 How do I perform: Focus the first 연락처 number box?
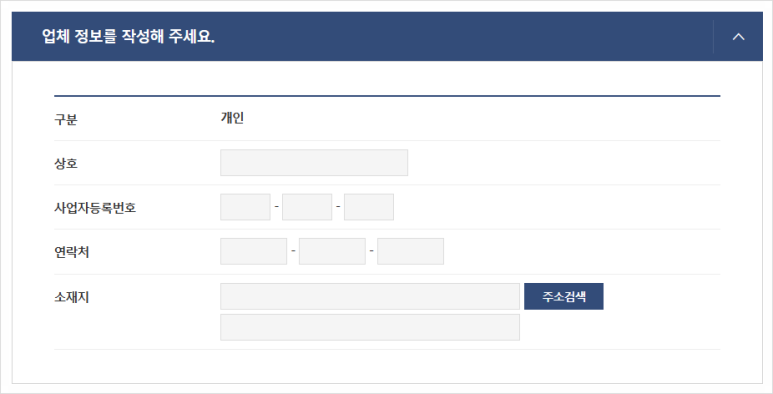[253, 251]
